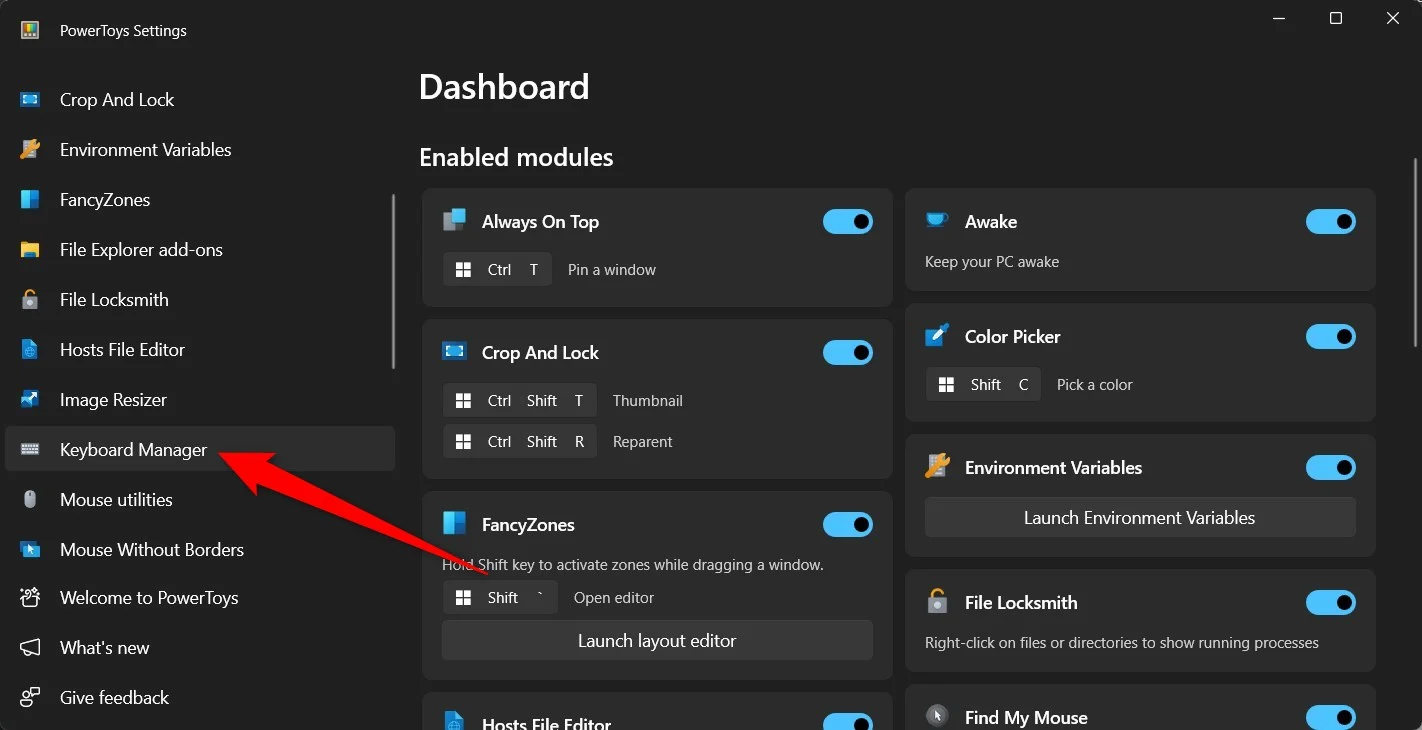Switch off the File Locksmith toggle
Image resolution: width=1422 pixels, height=730 pixels.
coord(1331,603)
